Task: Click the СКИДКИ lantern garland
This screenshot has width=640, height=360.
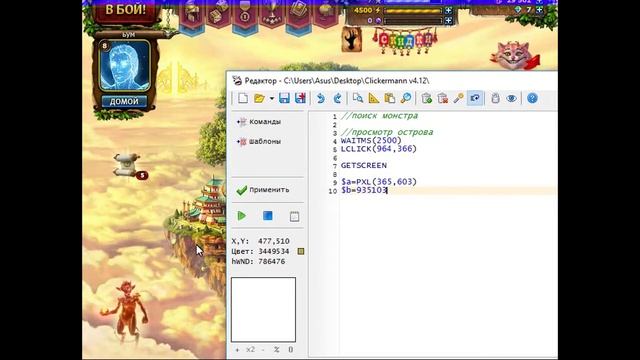Action: pyautogui.click(x=404, y=41)
